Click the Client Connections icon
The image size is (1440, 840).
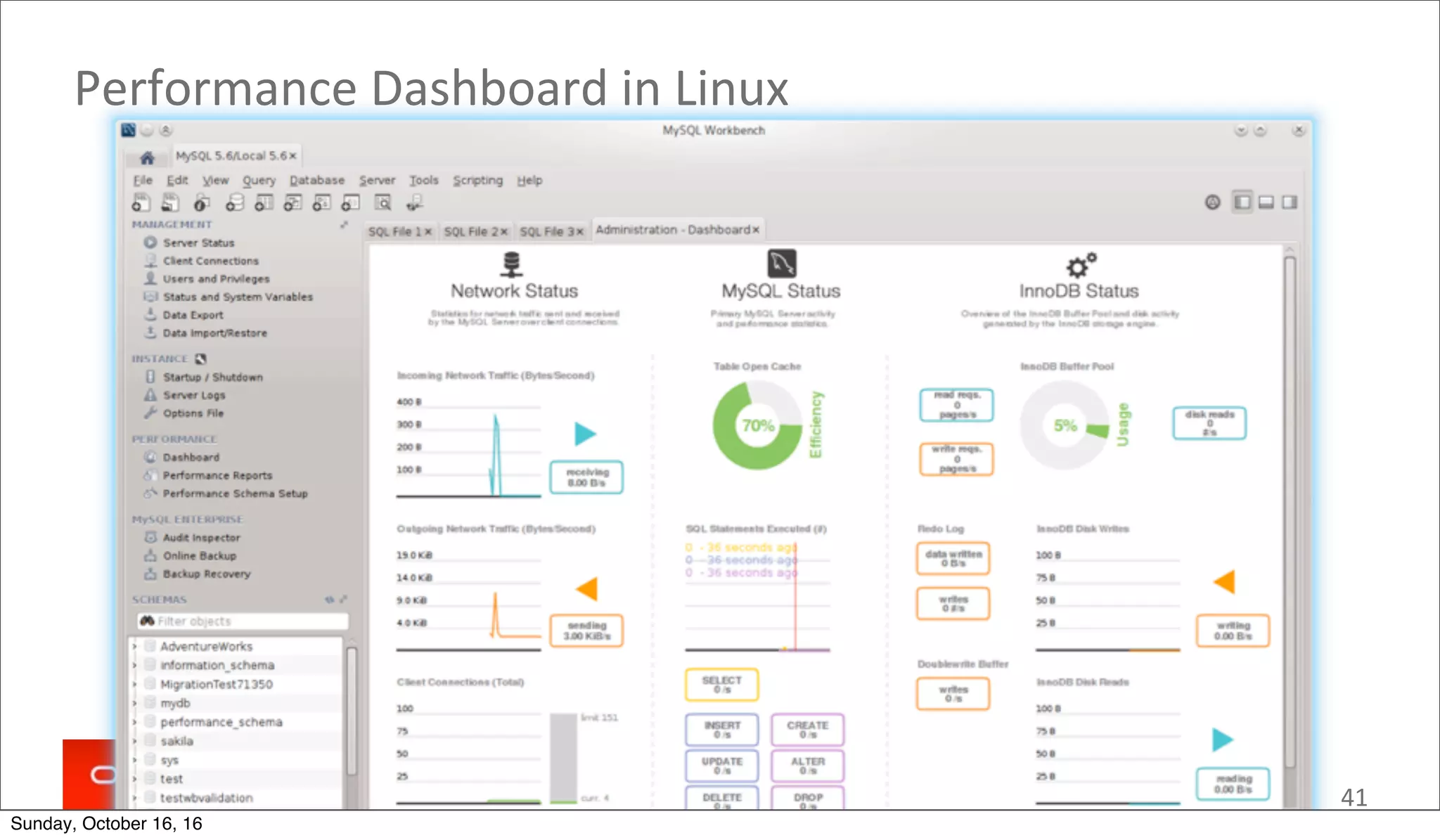click(150, 261)
